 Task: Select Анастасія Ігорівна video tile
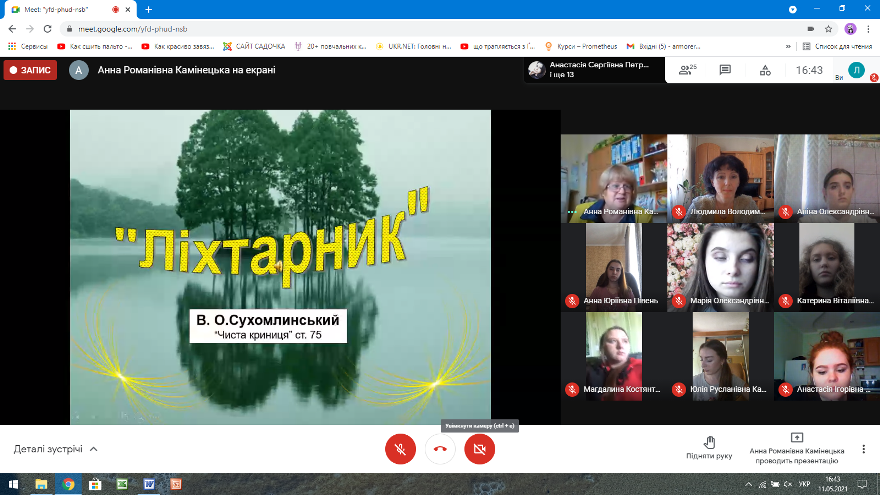pos(827,356)
